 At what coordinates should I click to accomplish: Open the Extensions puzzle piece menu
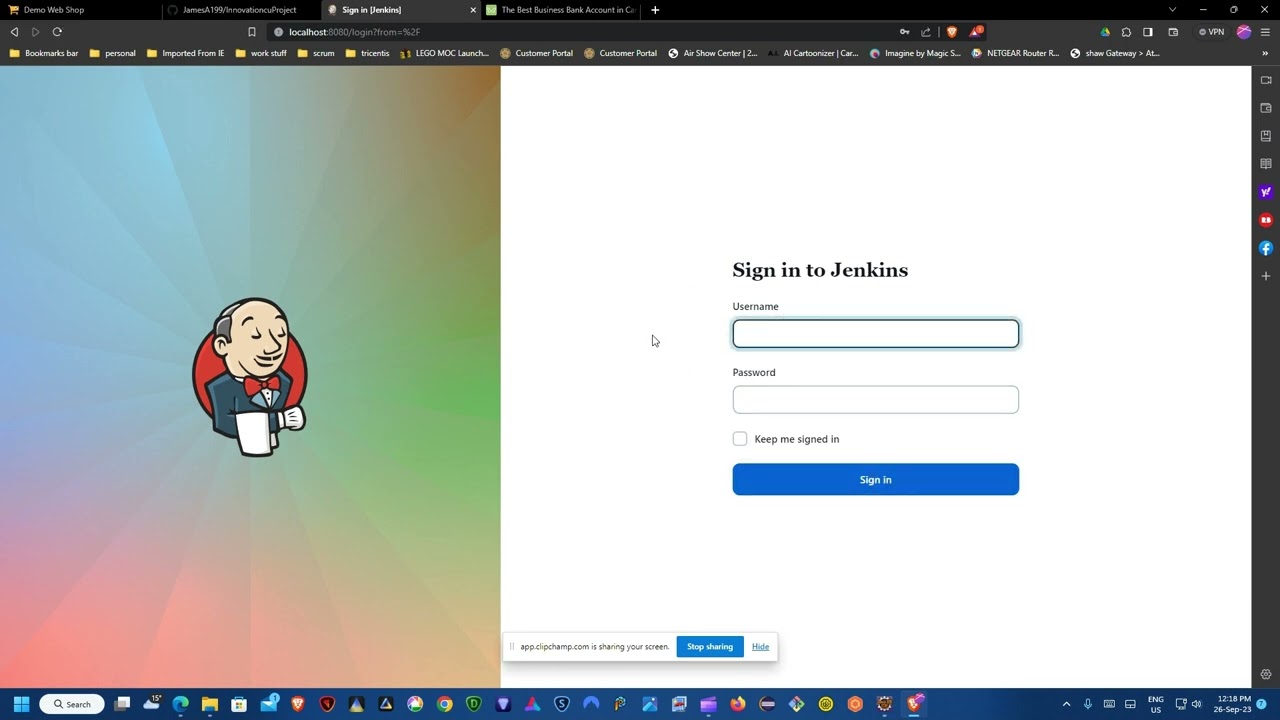[1126, 32]
